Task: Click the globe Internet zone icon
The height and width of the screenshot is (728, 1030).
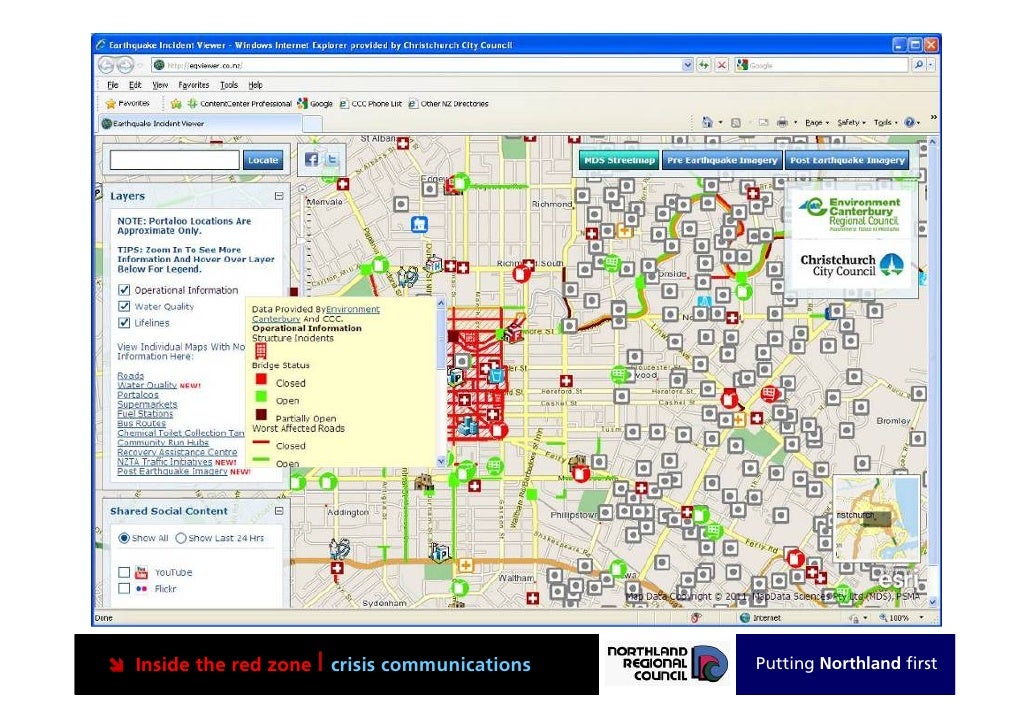Action: 745,618
